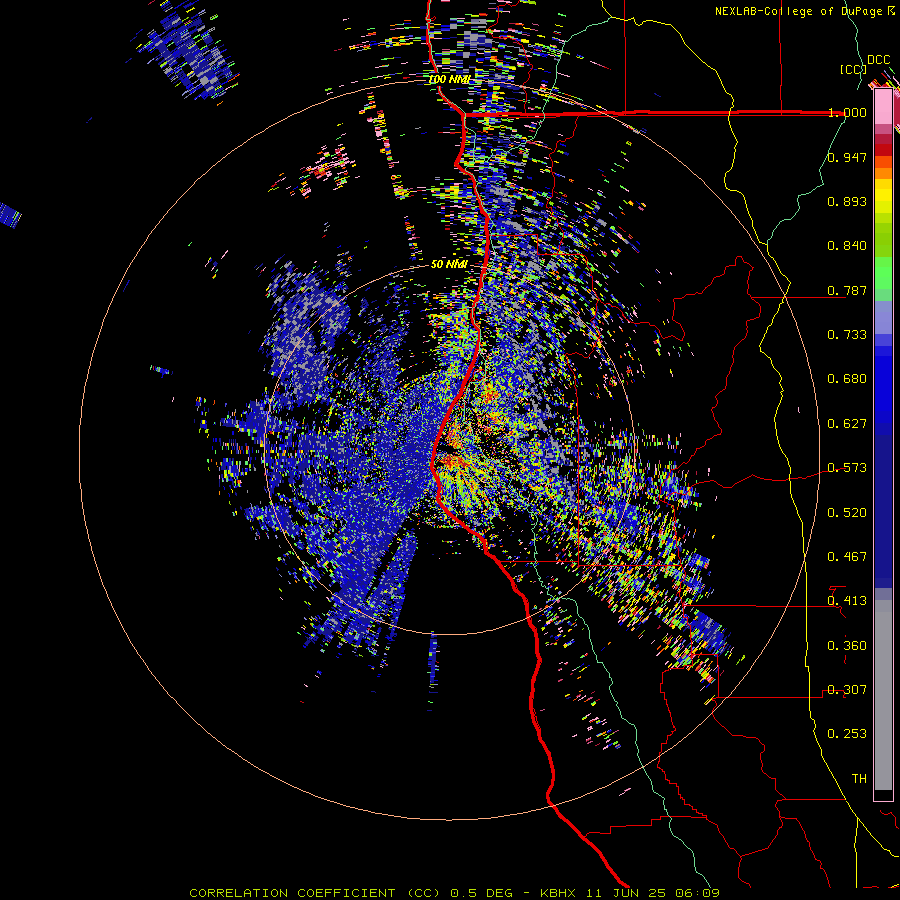Click the 100 NMI range ring label
900x900 pixels.
449,79
